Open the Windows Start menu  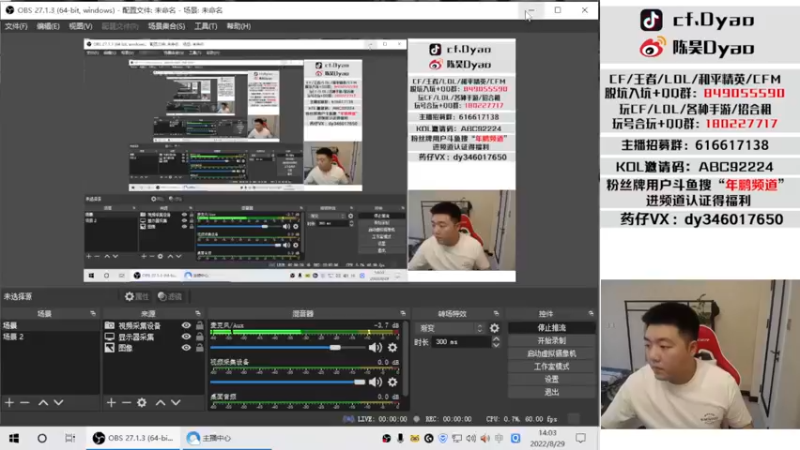(14, 438)
